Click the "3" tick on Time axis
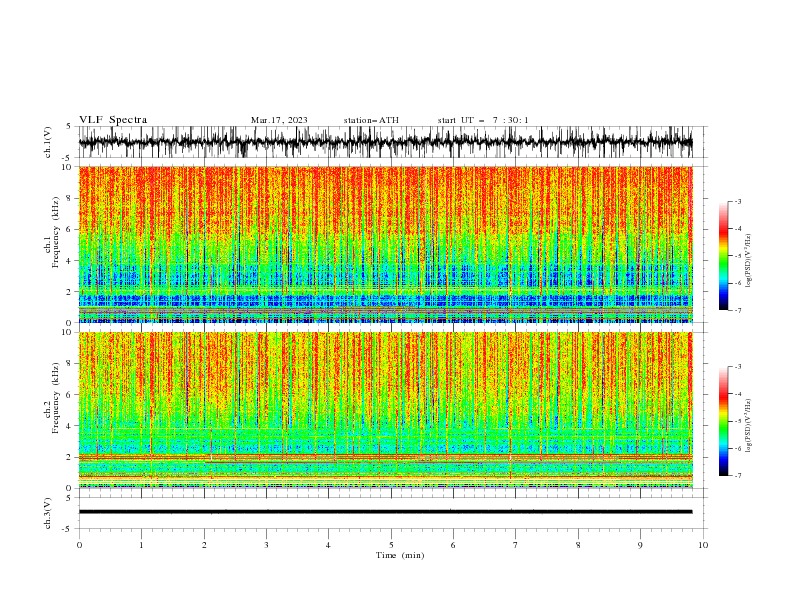The width and height of the screenshot is (792, 612). (x=266, y=545)
